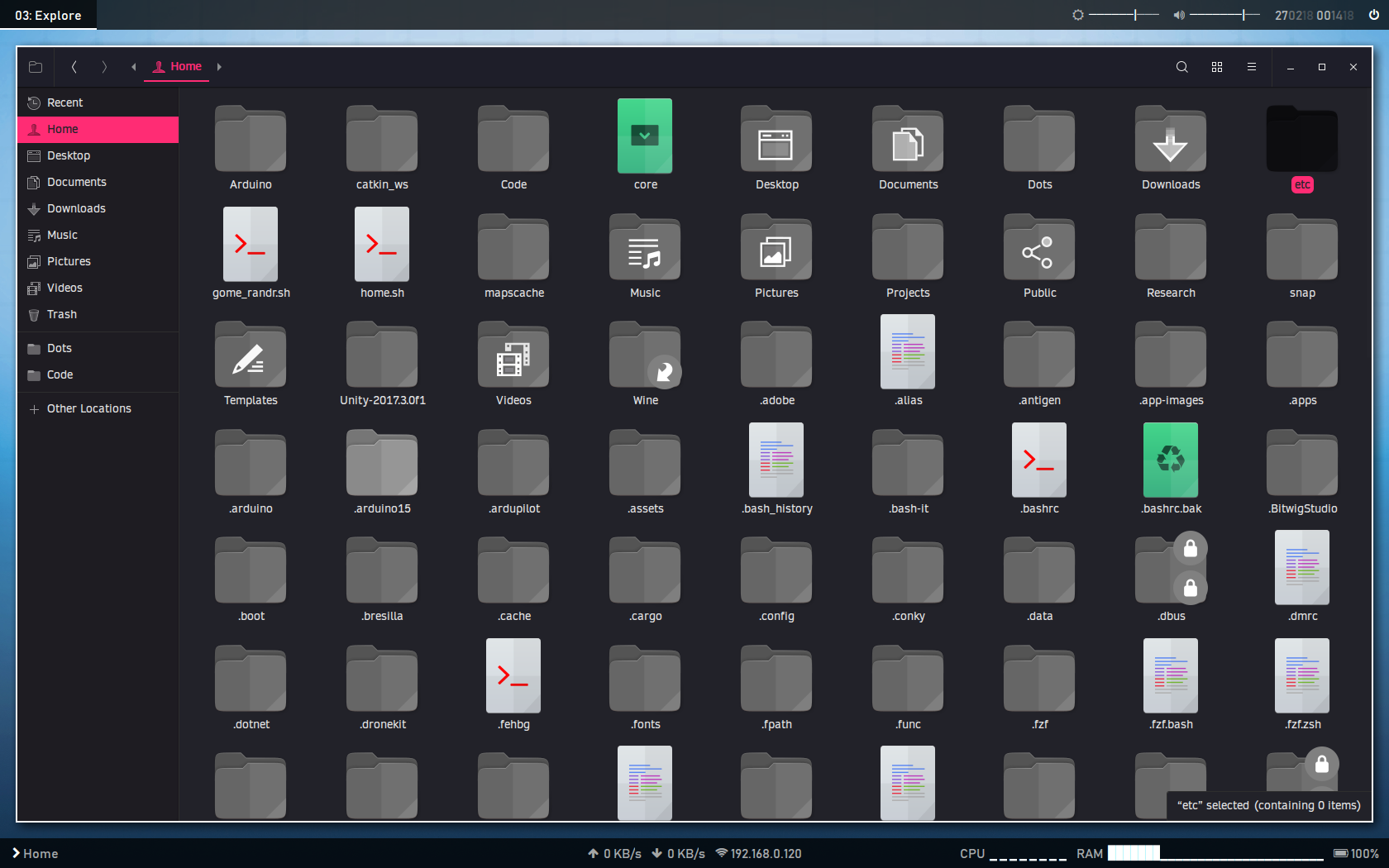Select the .cargo folder
Viewport: 1389px width, 868px height.
pyautogui.click(x=645, y=570)
